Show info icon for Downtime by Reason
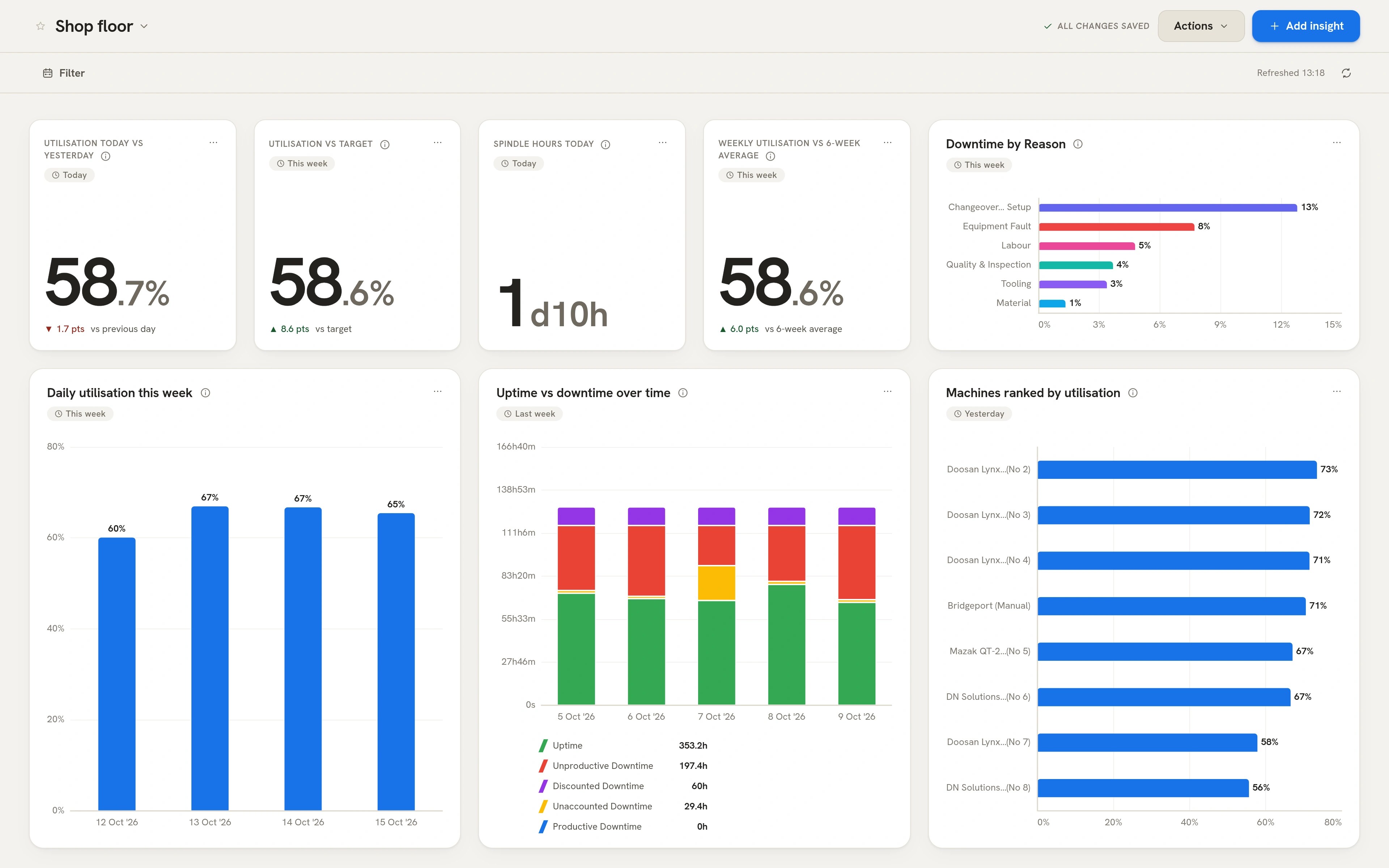 point(1078,144)
